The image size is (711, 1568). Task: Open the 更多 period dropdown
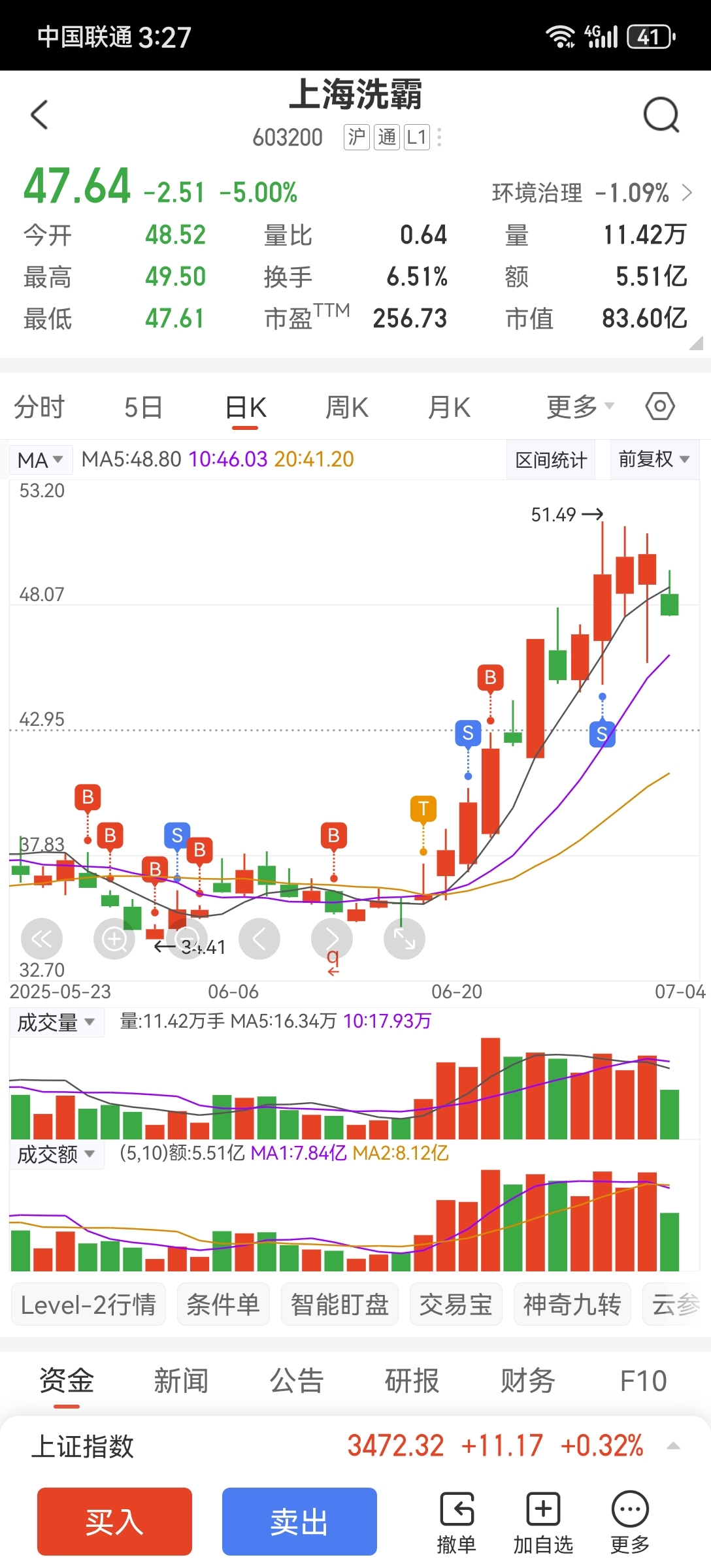tap(580, 407)
